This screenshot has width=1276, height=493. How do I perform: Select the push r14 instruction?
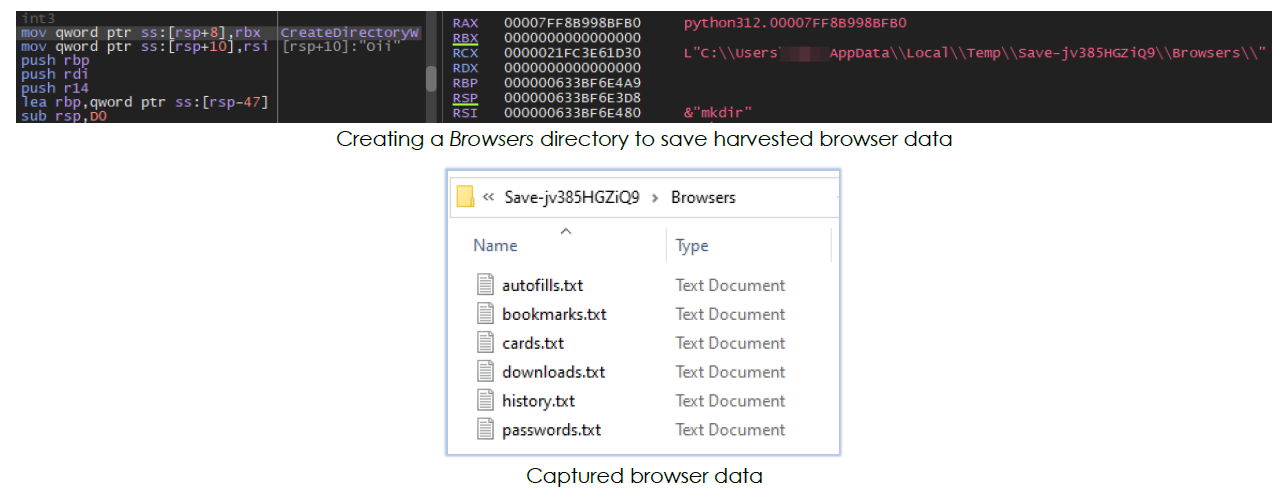click(x=53, y=88)
